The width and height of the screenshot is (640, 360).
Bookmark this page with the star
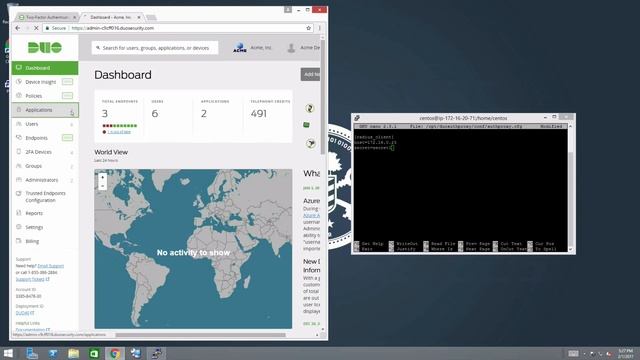tap(309, 28)
